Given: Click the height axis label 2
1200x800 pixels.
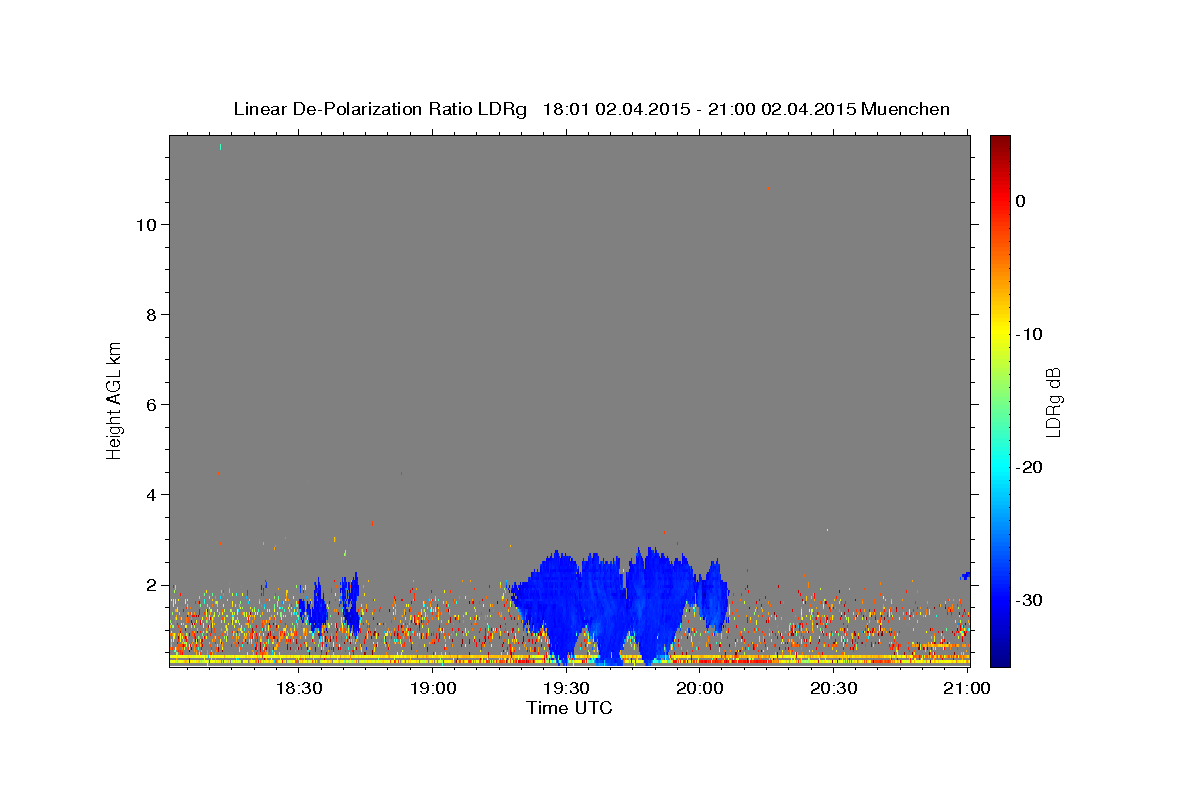Looking at the screenshot, I should pyautogui.click(x=149, y=585).
